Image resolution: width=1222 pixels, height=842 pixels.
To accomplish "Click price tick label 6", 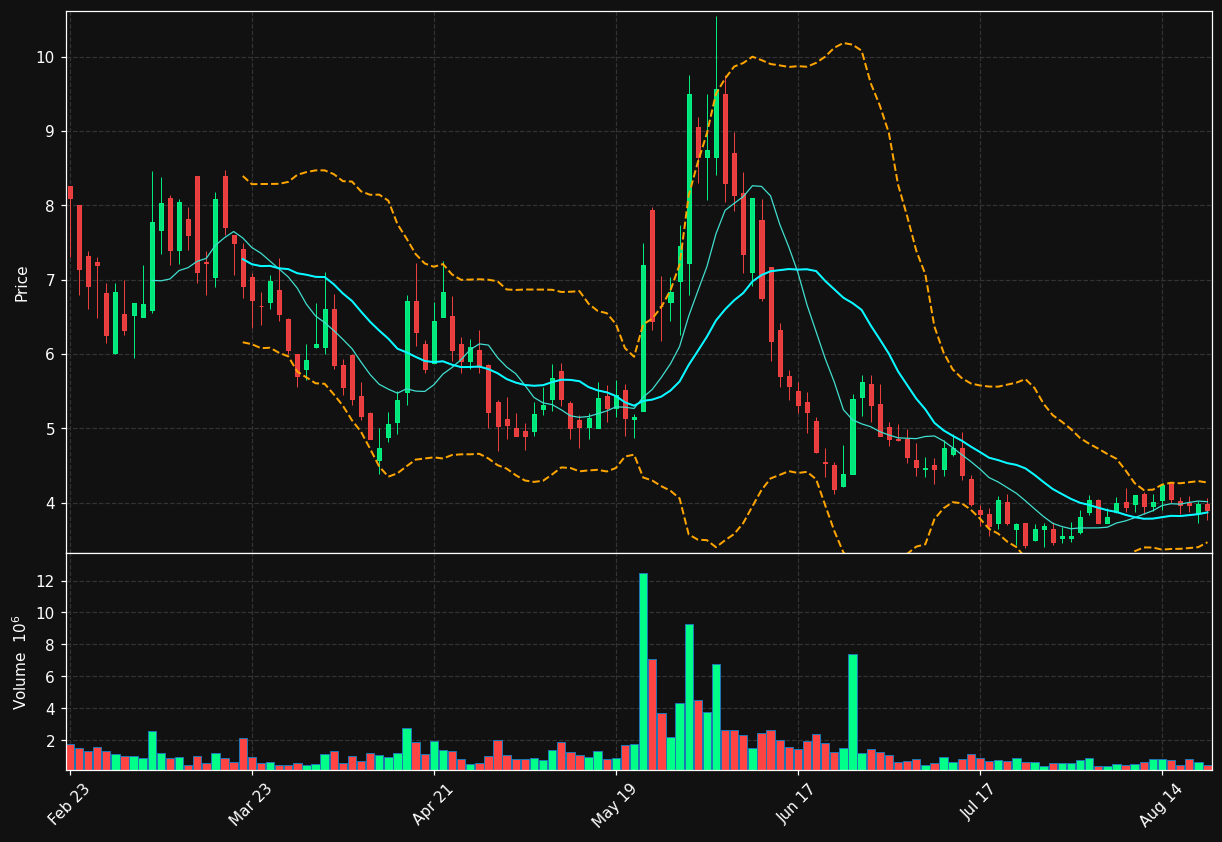I will point(49,355).
